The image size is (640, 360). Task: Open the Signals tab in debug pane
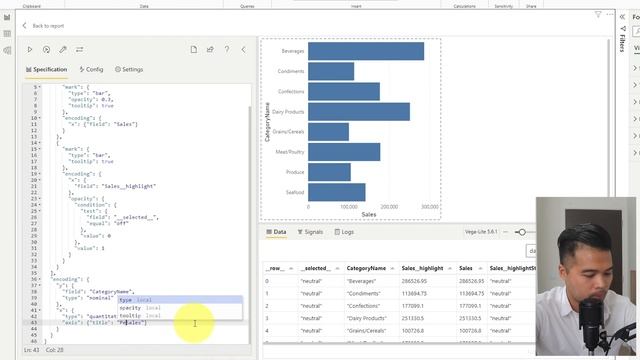pos(310,232)
